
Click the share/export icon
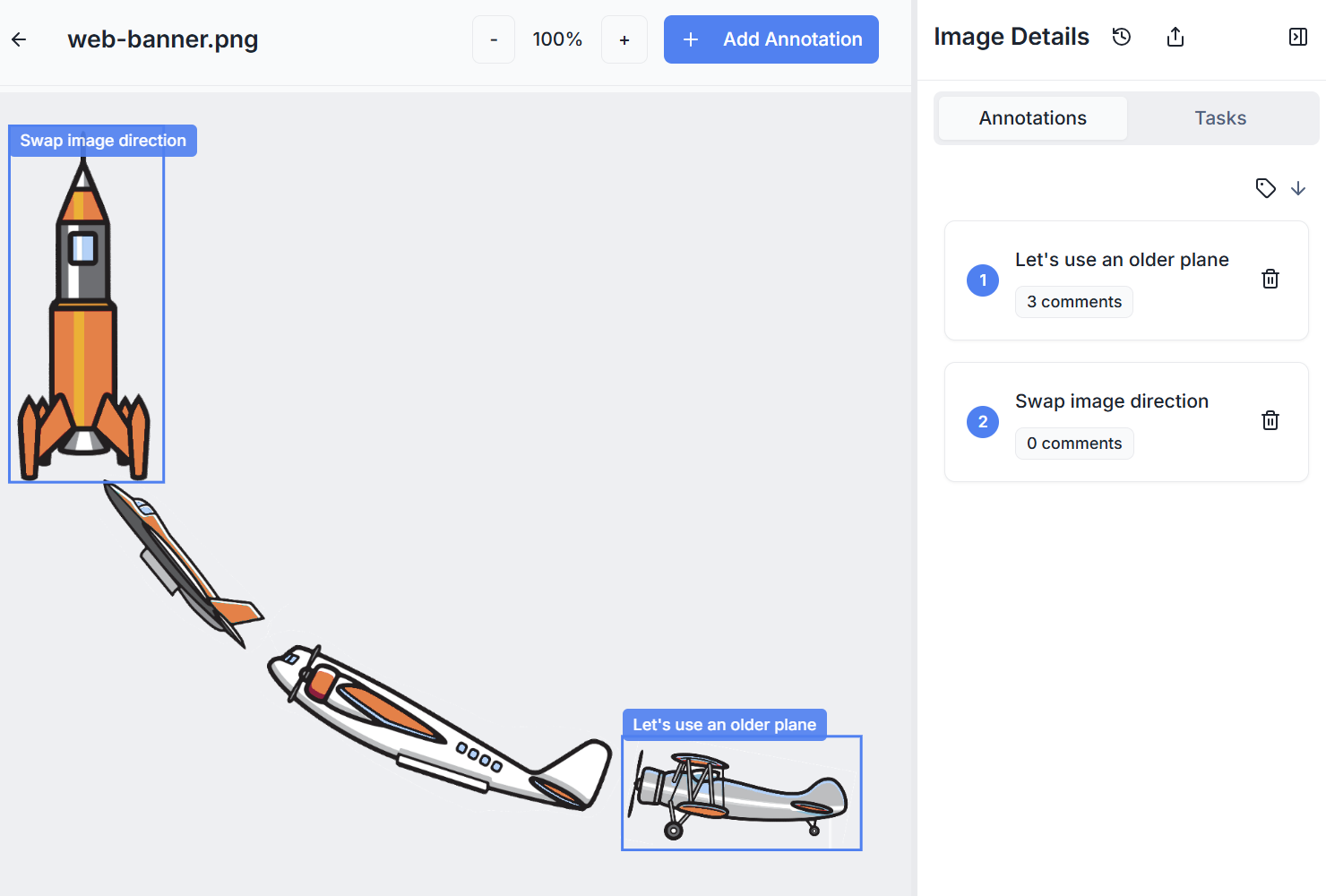click(x=1175, y=37)
